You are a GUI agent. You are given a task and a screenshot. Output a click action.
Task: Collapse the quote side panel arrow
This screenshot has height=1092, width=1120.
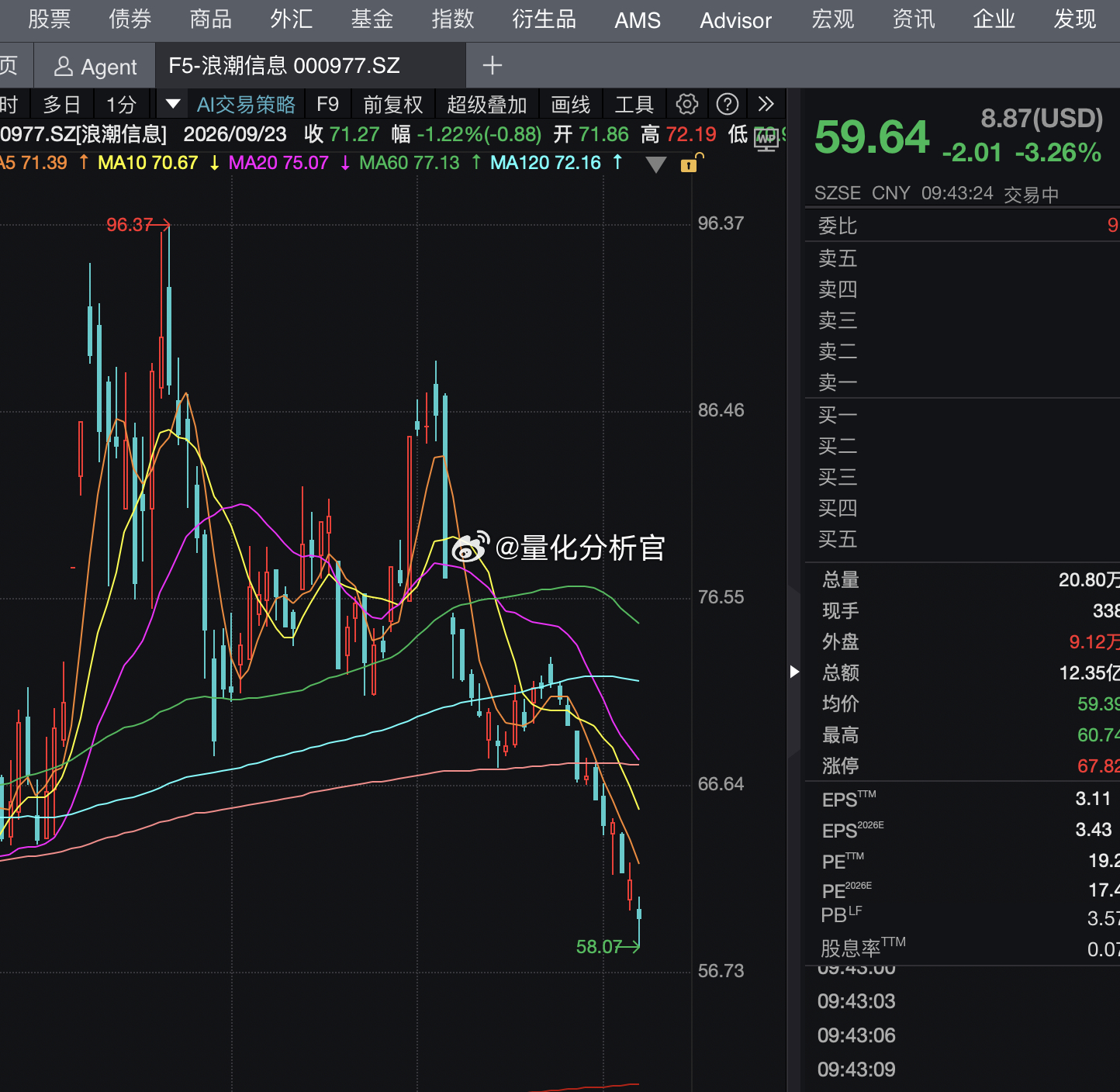pos(794,672)
